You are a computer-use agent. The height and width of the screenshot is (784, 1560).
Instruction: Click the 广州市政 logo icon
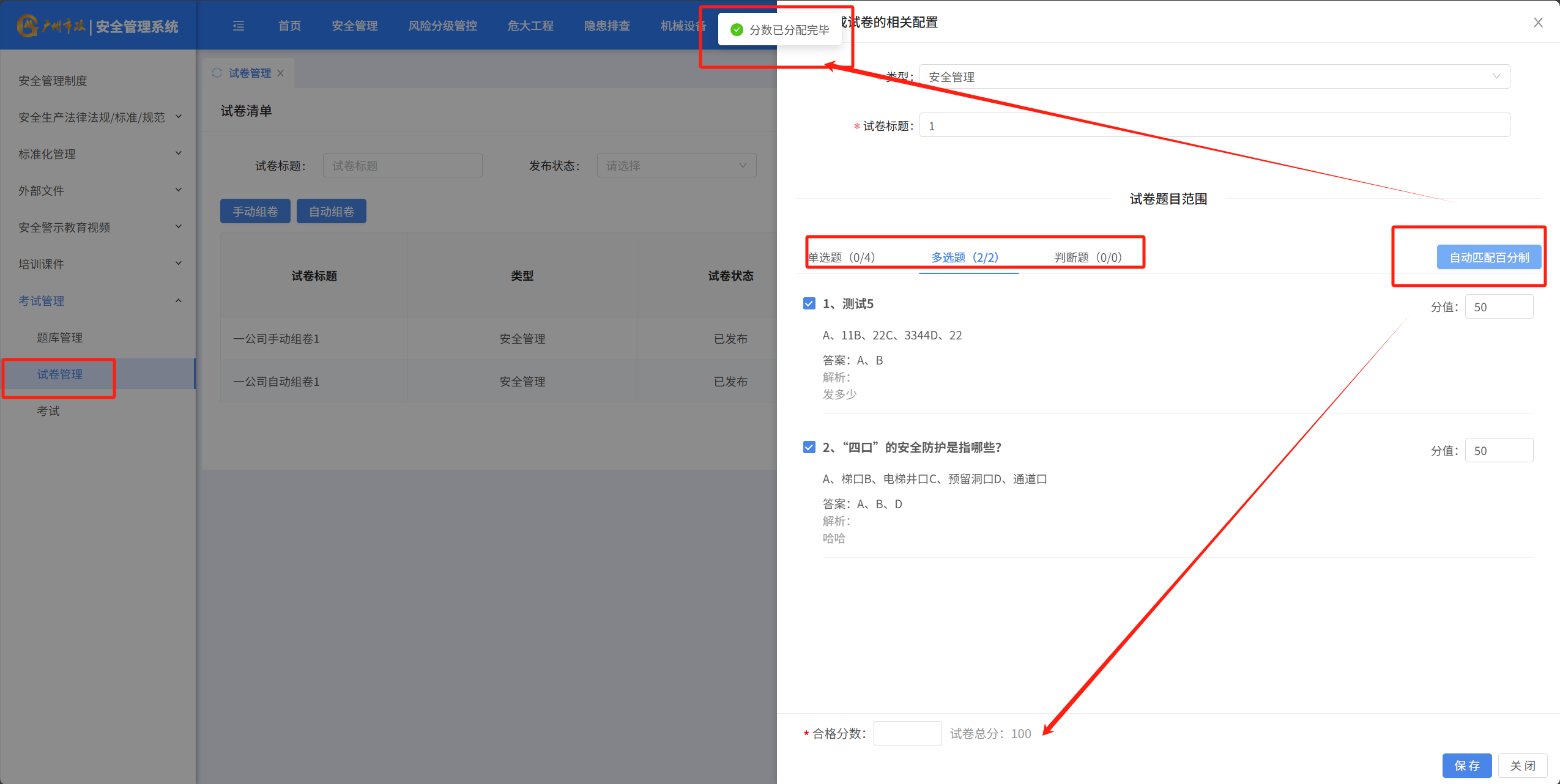(x=28, y=26)
